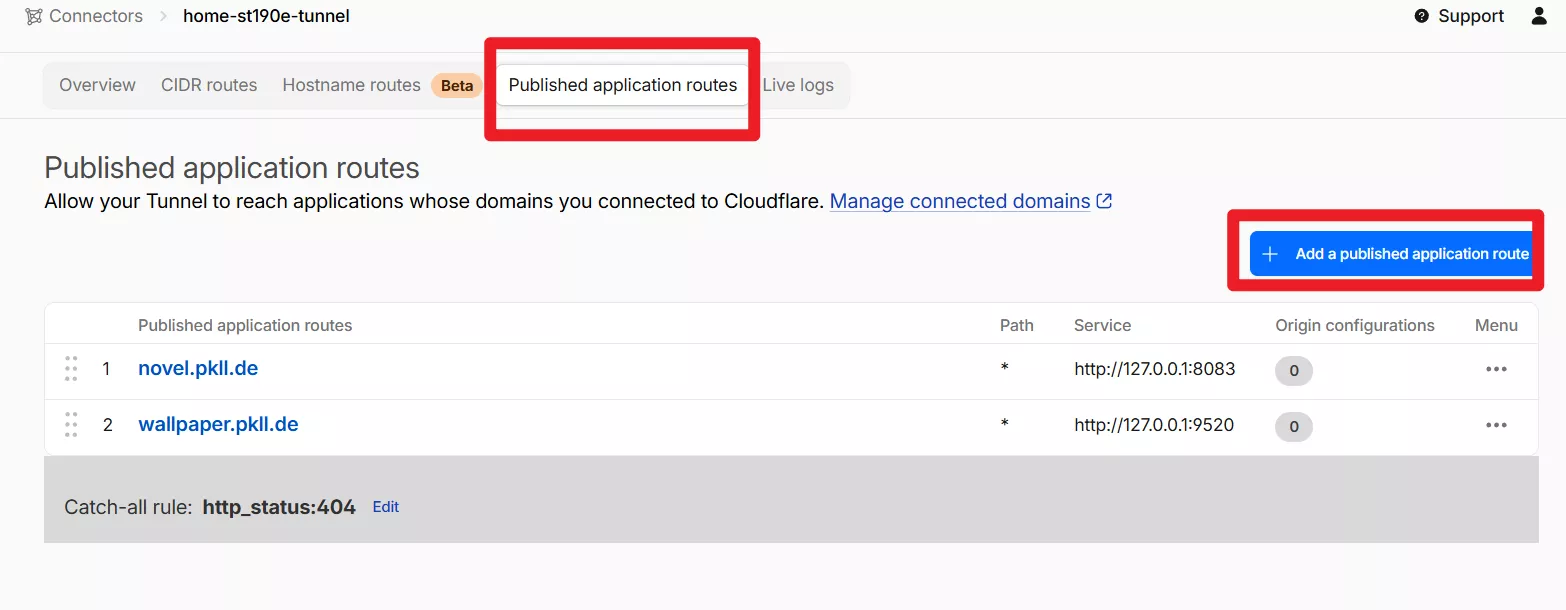
Task: Click row number 1 in the routes table
Action: (x=106, y=369)
